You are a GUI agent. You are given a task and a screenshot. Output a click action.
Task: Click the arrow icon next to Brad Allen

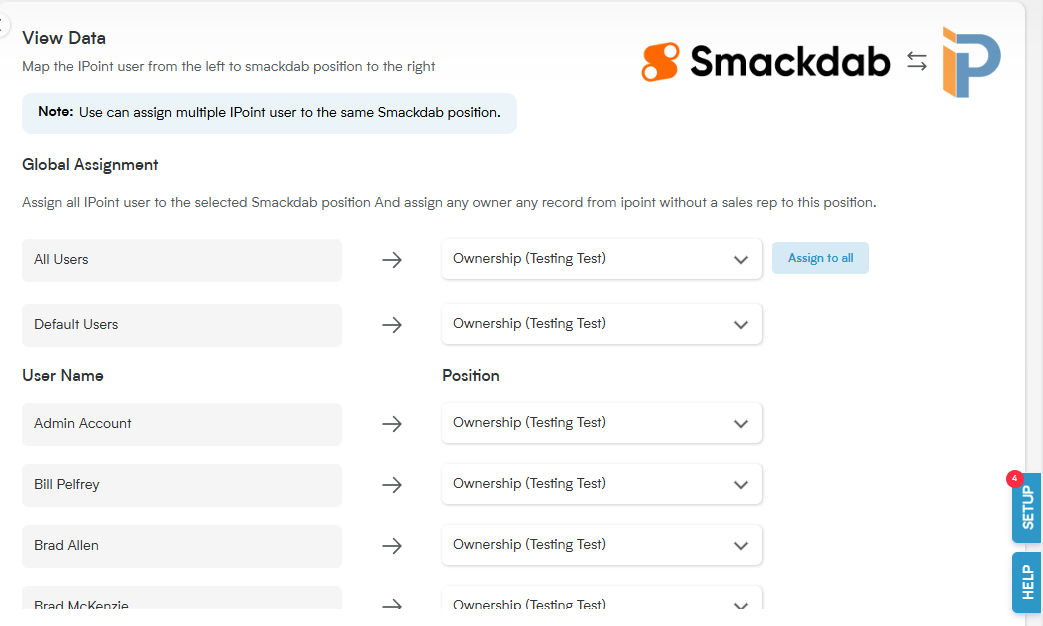tap(392, 546)
